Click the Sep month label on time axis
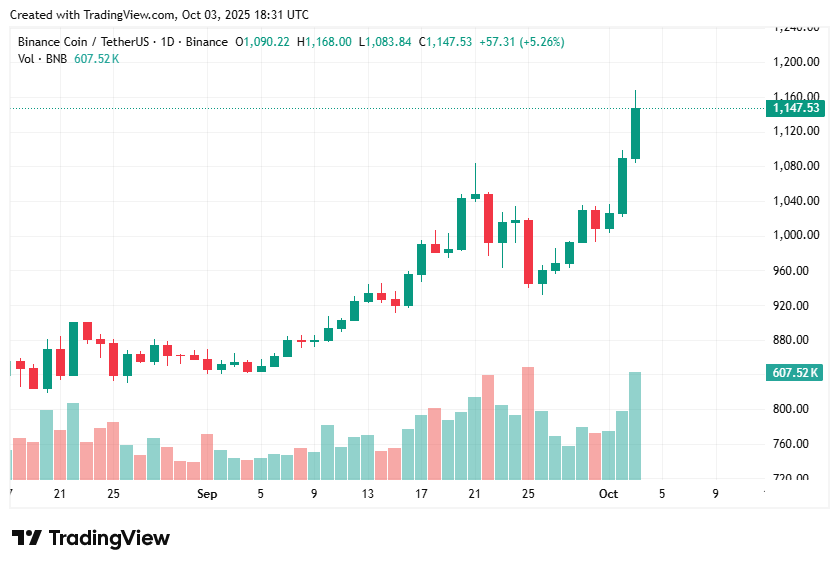This screenshot has height=568, width=839. coord(207,494)
